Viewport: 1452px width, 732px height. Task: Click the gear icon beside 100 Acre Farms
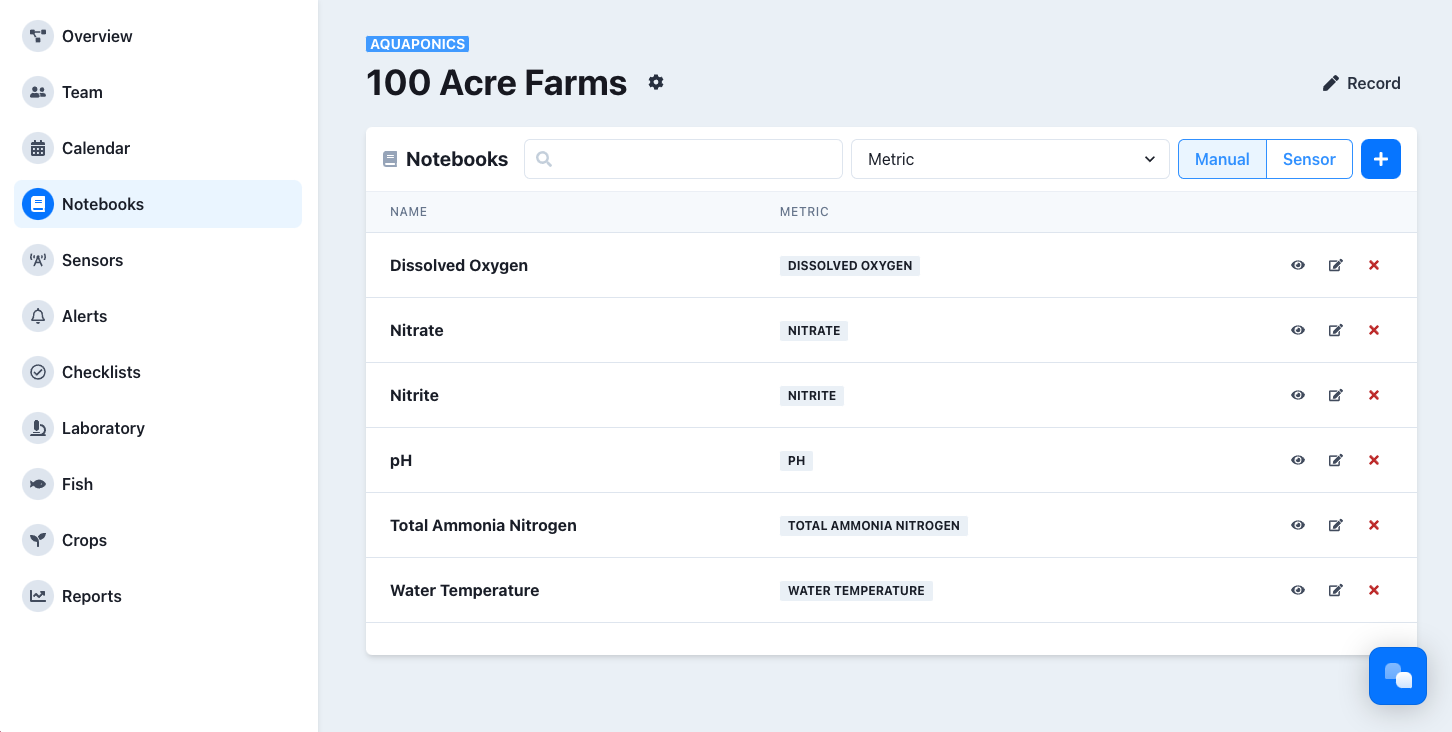click(x=656, y=83)
